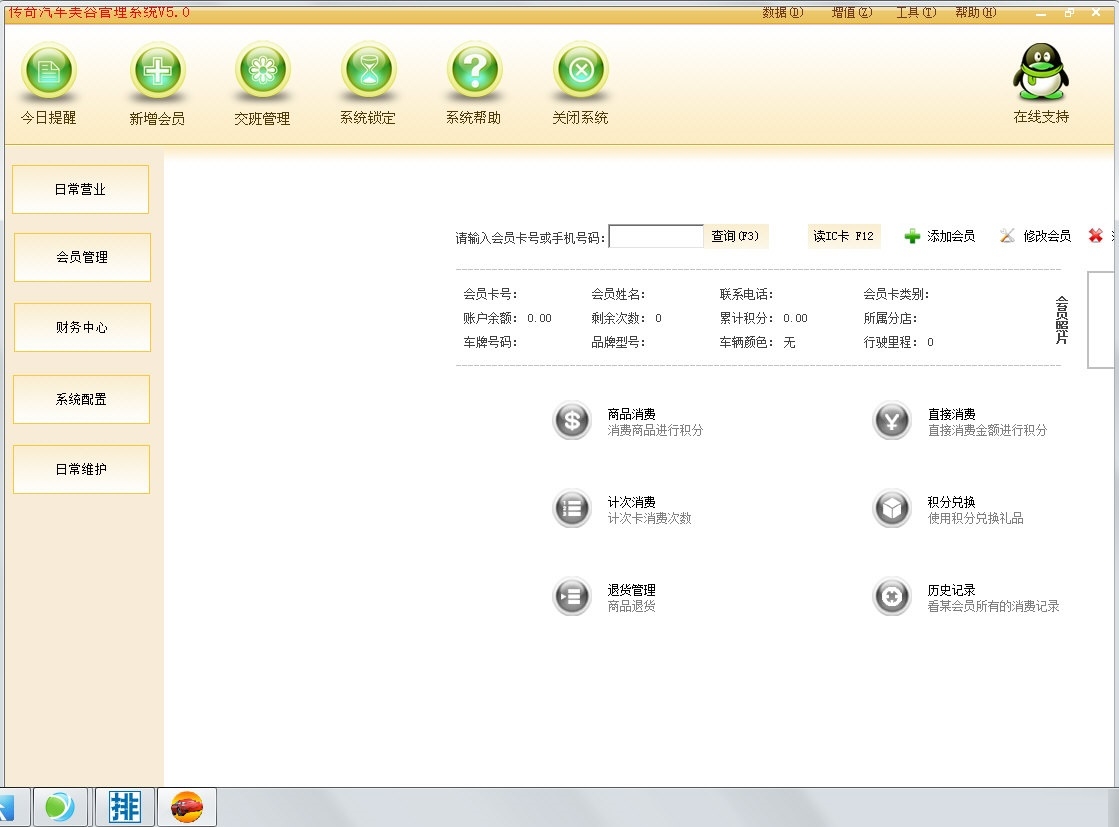Click the 新增会员 plus icon
The height and width of the screenshot is (827, 1119).
157,72
